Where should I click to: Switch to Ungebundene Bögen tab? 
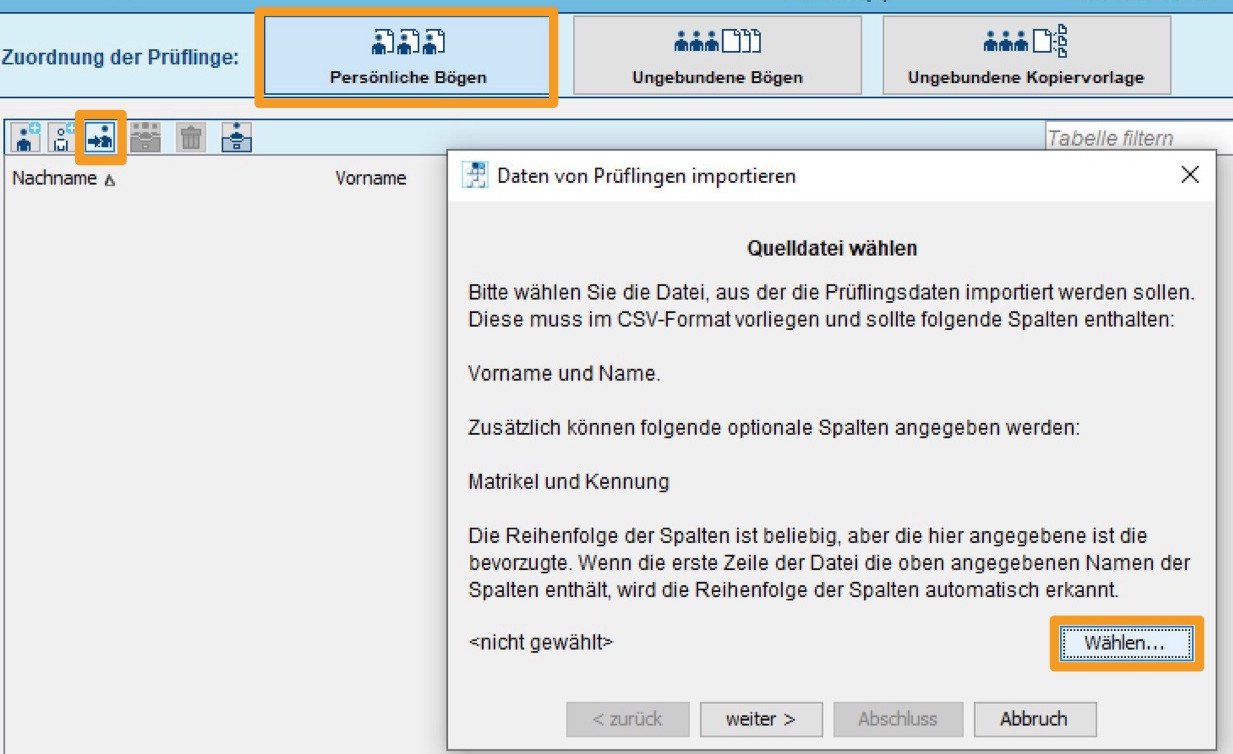pyautogui.click(x=717, y=55)
